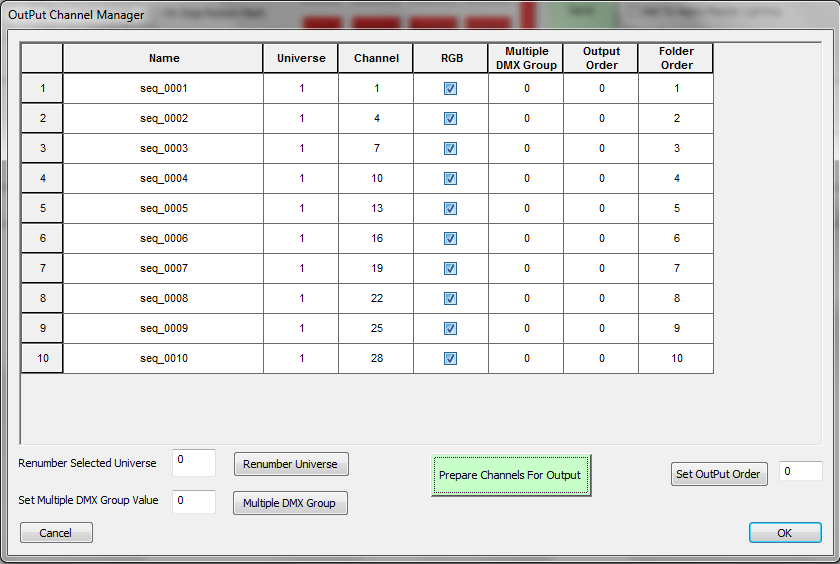The height and width of the screenshot is (564, 840).
Task: Select the RGB column header
Action: (x=451, y=58)
